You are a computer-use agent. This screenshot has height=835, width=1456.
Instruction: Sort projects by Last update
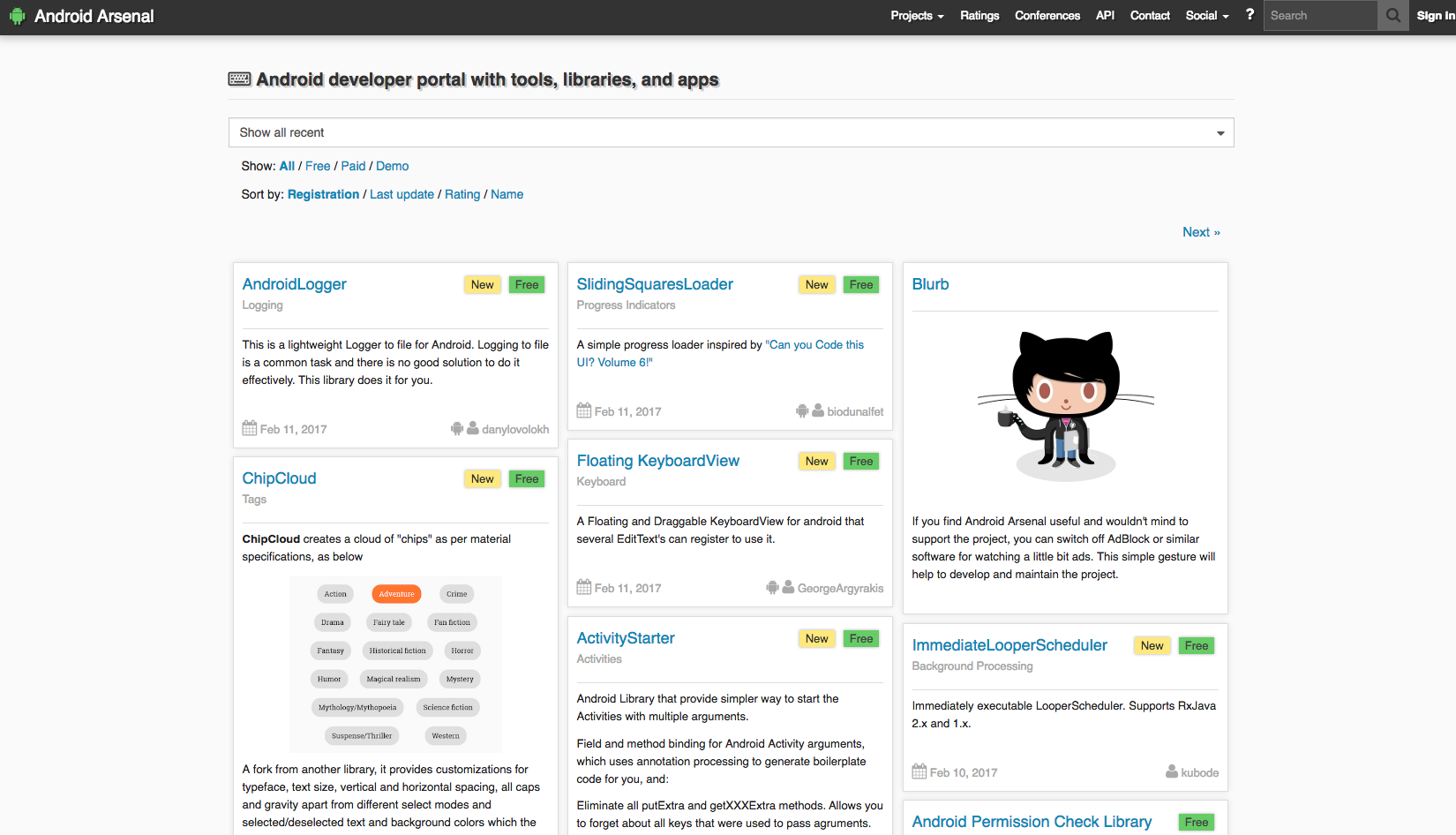coord(402,194)
